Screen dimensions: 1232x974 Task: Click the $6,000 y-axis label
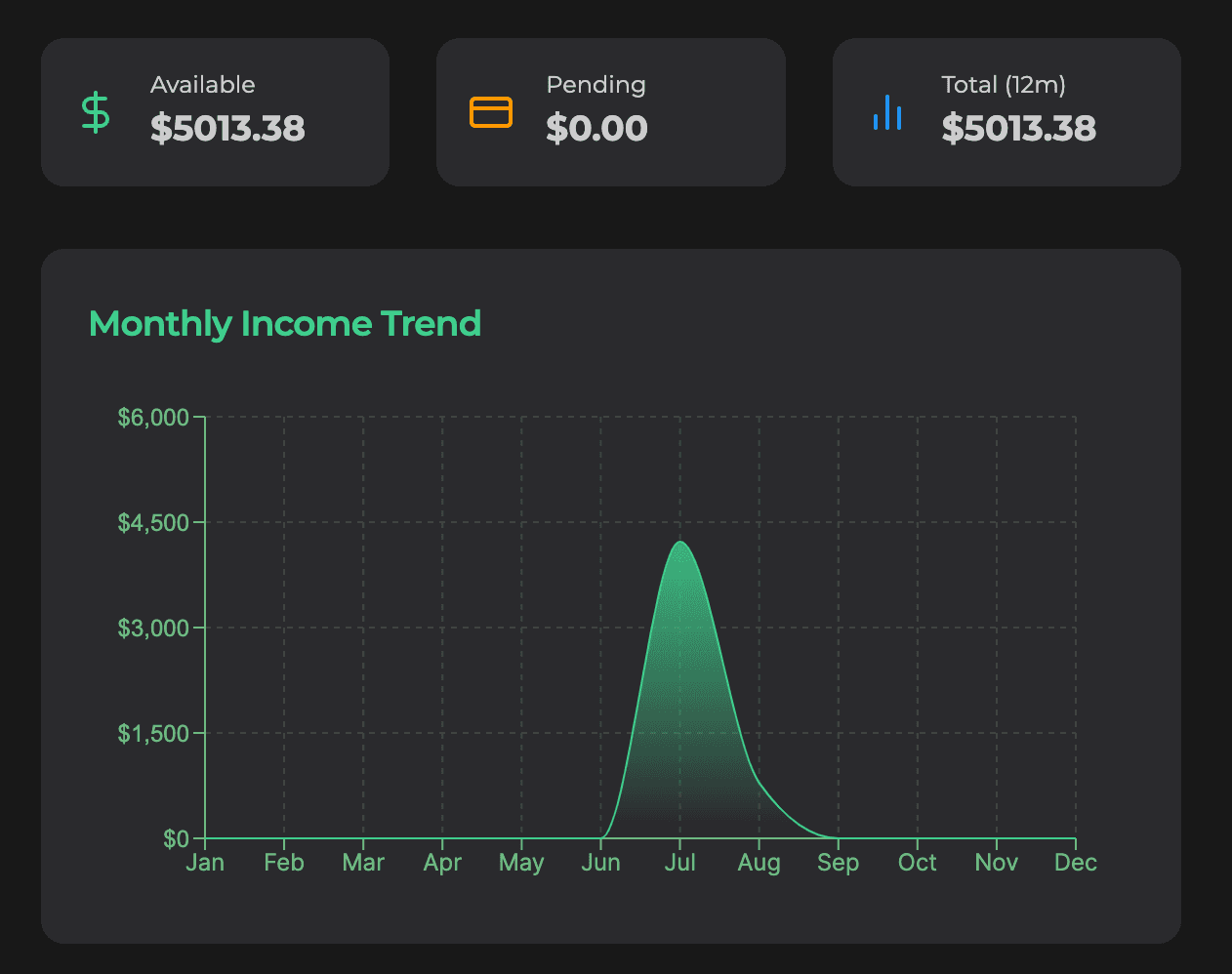[153, 418]
